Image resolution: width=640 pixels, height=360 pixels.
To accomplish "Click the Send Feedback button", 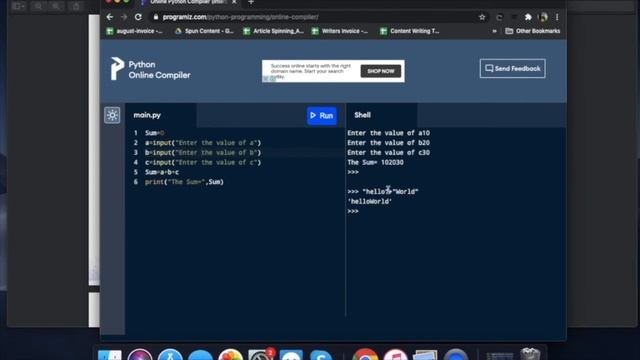I will [513, 69].
